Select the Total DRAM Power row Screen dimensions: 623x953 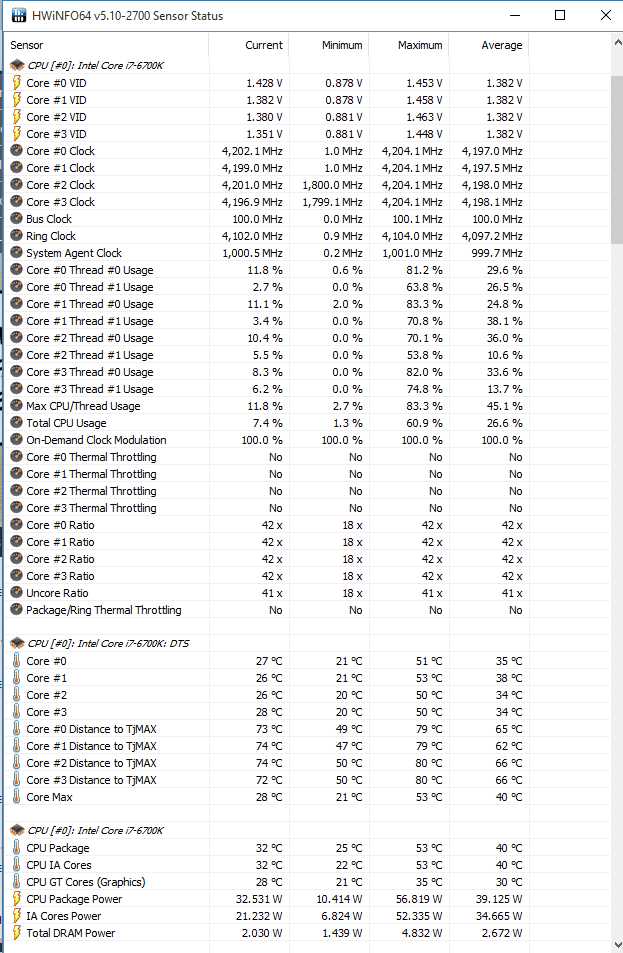click(70, 933)
